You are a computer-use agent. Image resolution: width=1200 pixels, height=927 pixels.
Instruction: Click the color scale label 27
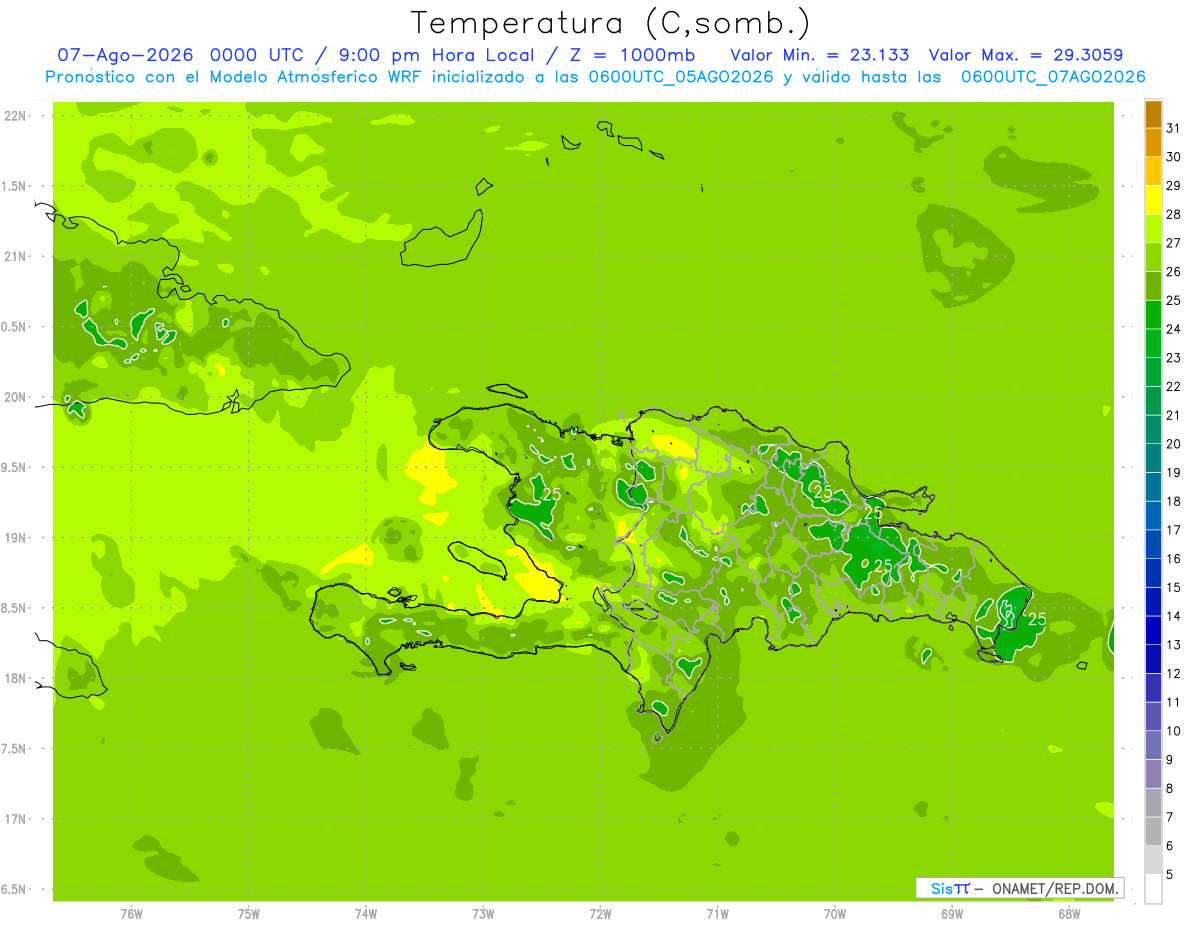click(1173, 243)
